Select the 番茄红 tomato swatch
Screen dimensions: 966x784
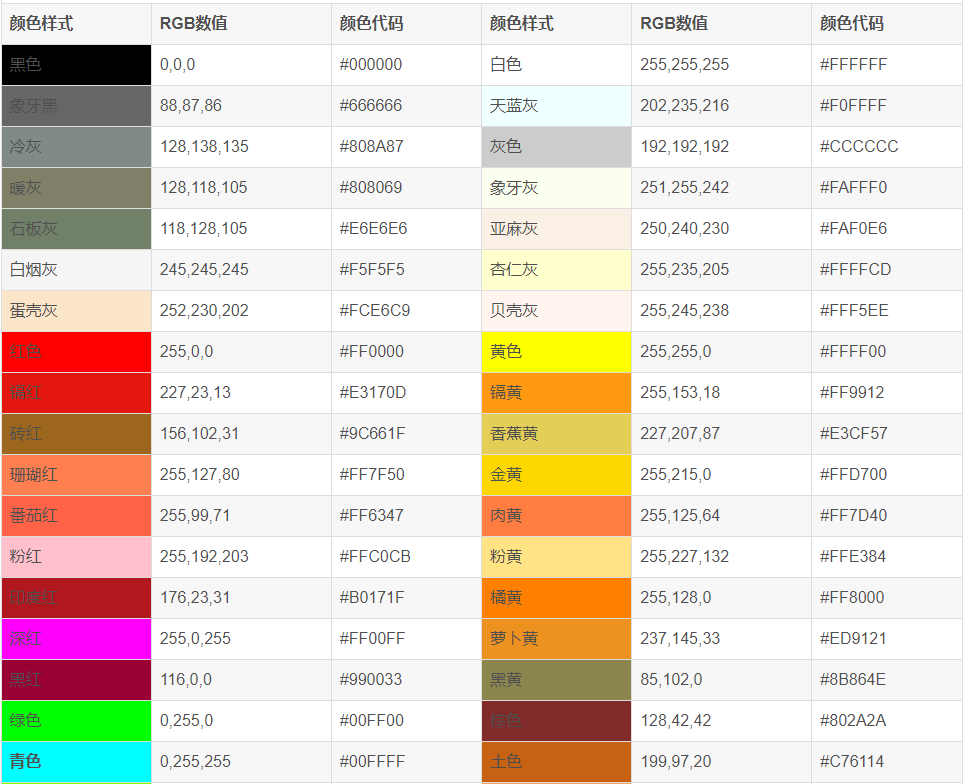76,516
